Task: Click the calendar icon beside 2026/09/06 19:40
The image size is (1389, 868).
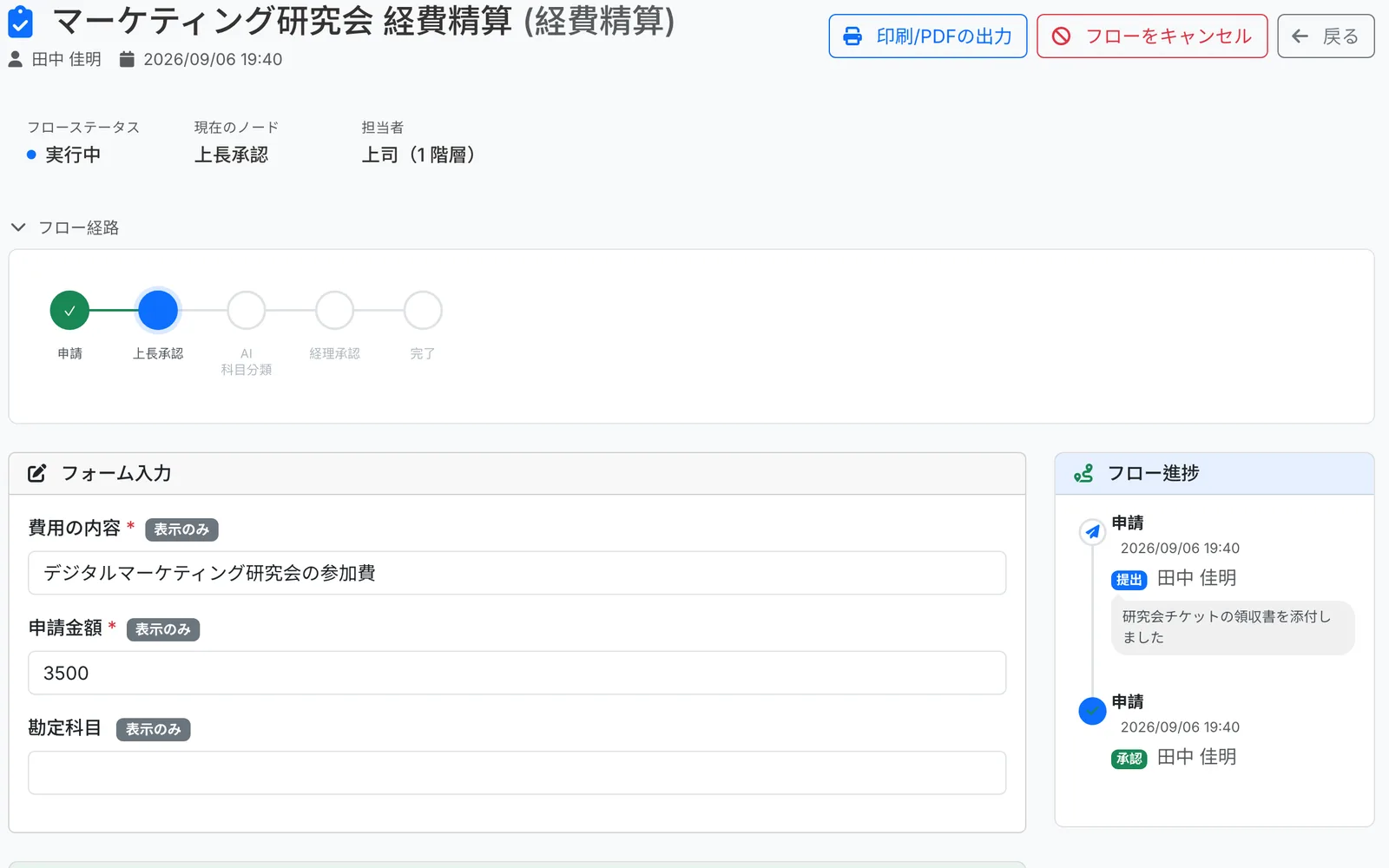Action: tap(127, 59)
